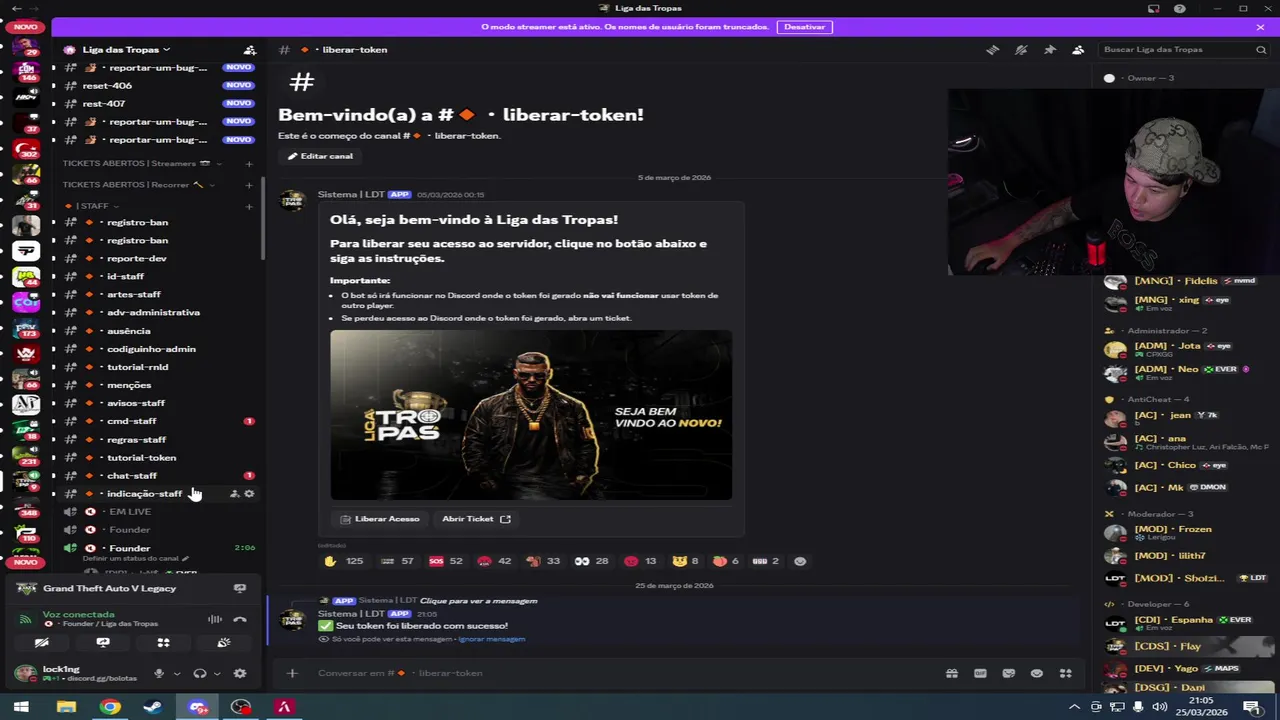
Task: Click the Liberar Acesso button
Action: pyautogui.click(x=380, y=519)
